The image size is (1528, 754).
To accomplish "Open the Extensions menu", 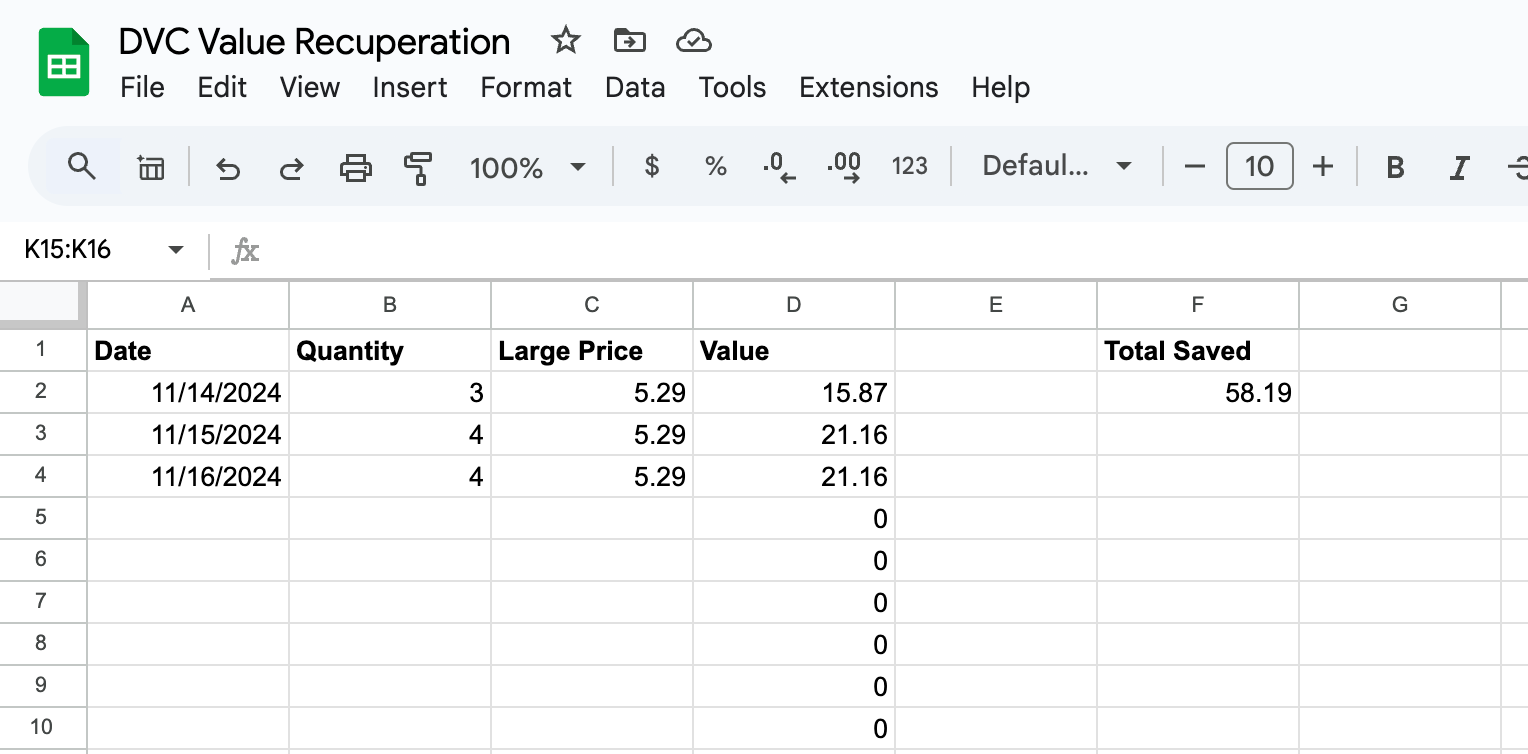I will click(867, 87).
